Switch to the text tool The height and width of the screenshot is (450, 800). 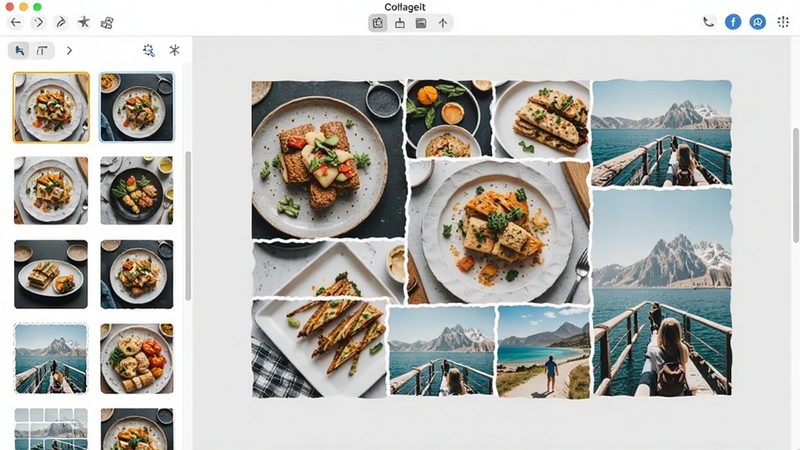point(42,51)
